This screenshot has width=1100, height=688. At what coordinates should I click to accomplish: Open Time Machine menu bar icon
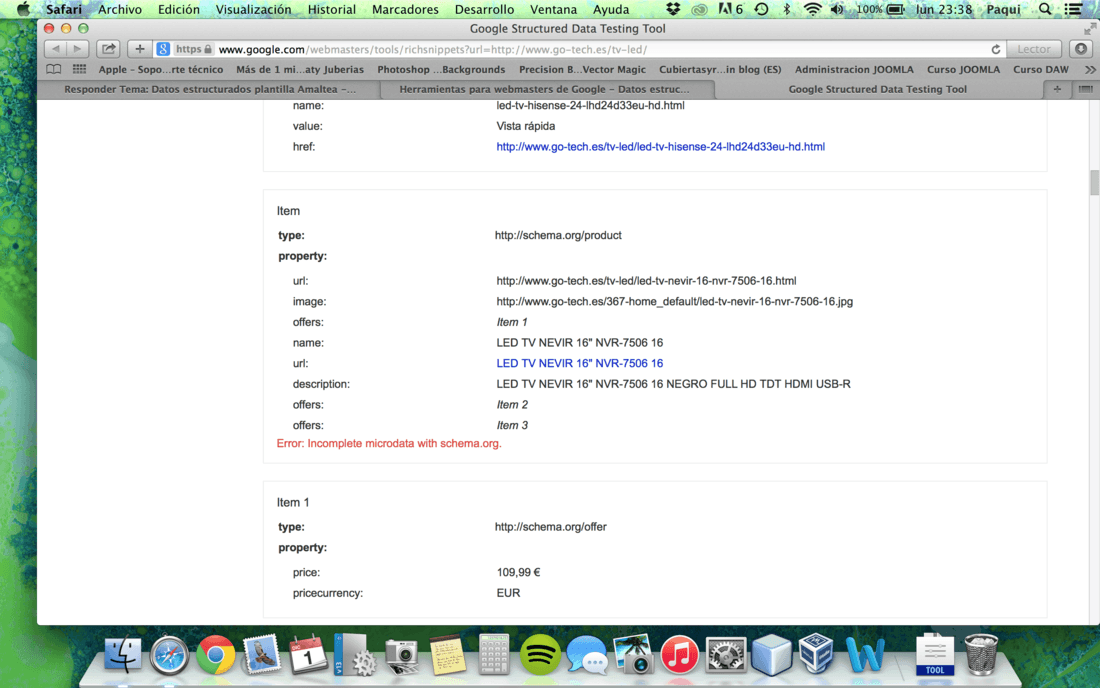(x=761, y=9)
